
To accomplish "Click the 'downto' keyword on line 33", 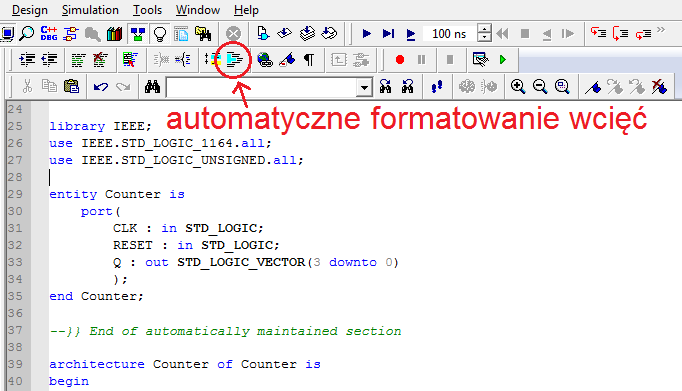I will tap(353, 262).
